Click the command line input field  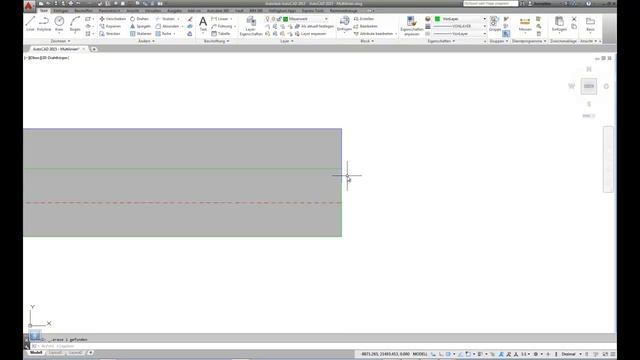click(322, 346)
